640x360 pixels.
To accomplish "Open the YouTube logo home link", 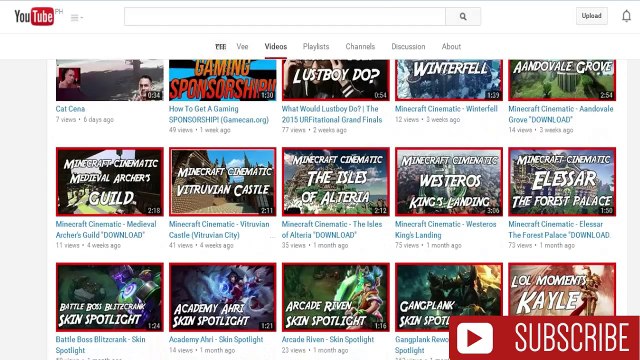I will coord(34,16).
